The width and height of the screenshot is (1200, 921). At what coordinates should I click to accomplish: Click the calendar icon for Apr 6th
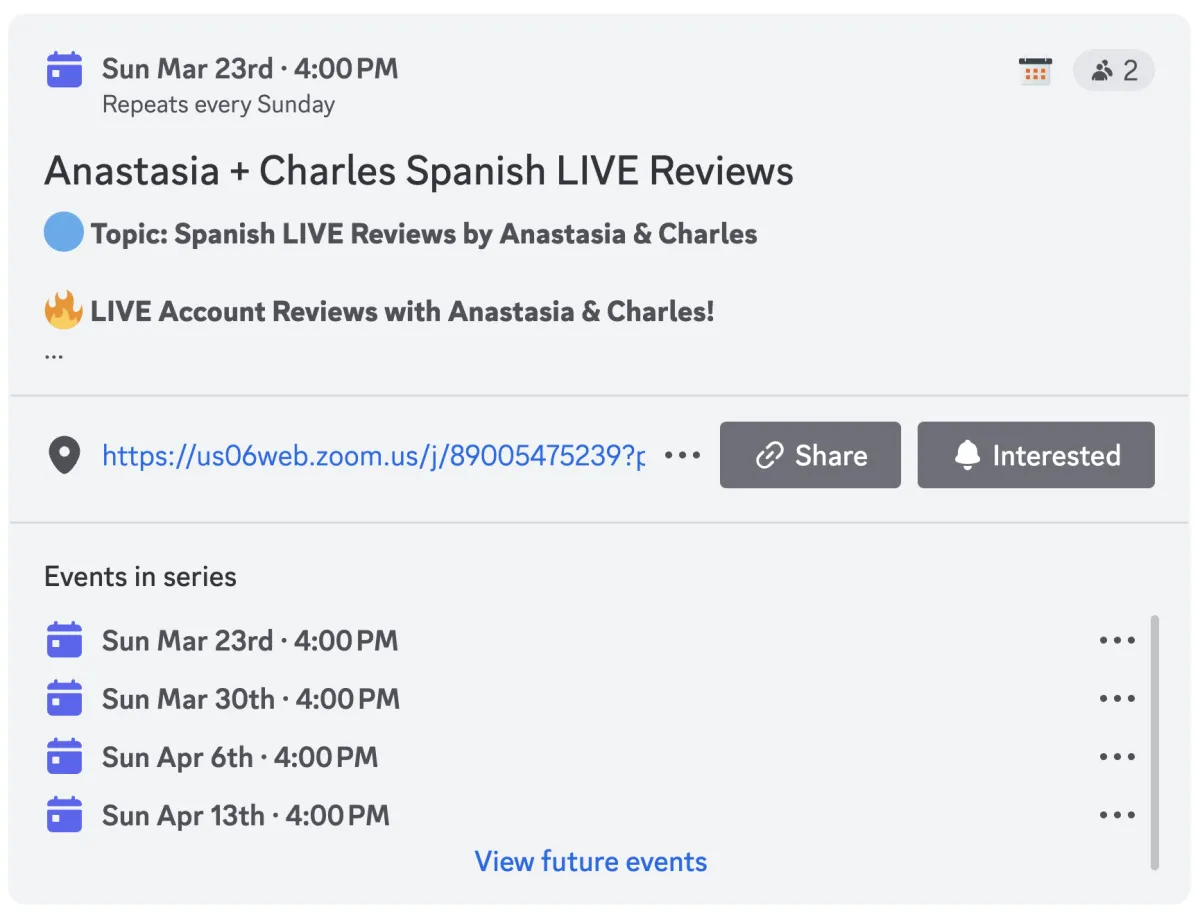pos(65,756)
